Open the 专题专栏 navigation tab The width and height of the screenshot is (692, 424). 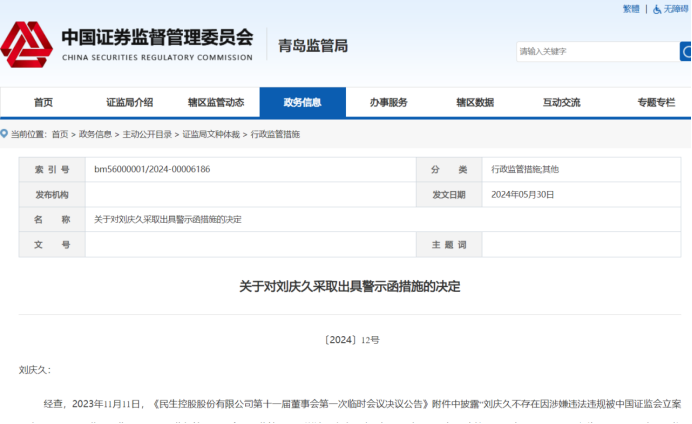[x=655, y=102]
